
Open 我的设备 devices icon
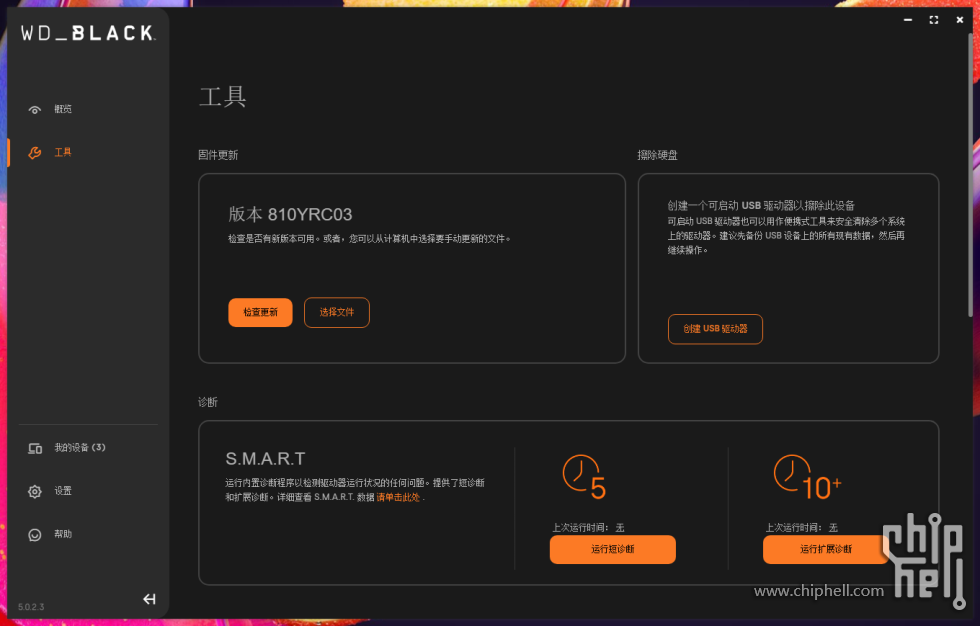[x=35, y=448]
